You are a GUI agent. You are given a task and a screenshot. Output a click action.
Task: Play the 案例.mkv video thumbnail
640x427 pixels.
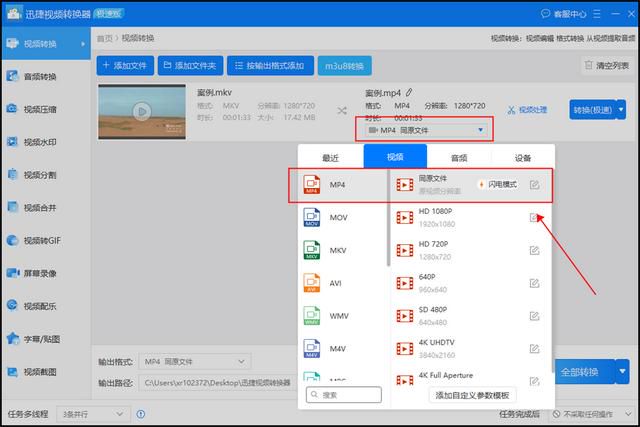[142, 111]
